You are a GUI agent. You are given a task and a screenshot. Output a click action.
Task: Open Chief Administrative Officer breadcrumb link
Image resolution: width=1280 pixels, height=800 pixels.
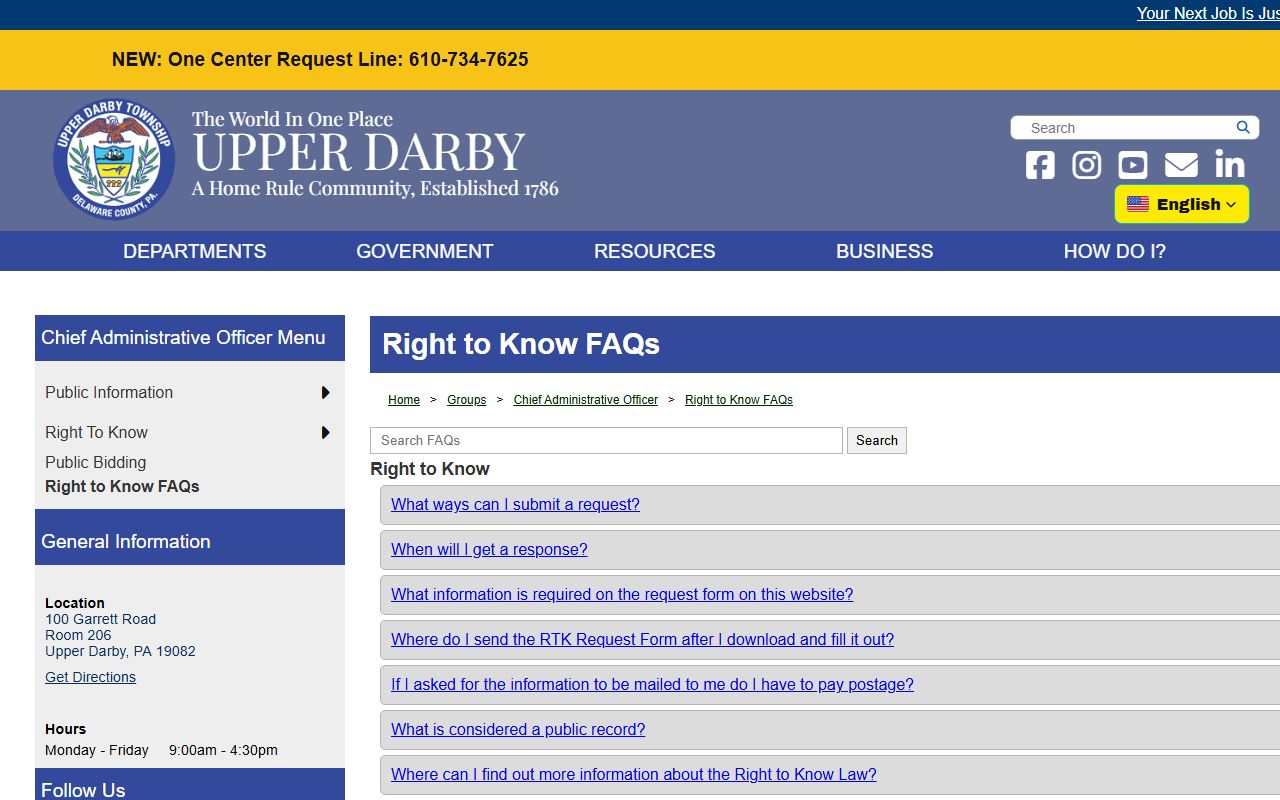pos(586,400)
